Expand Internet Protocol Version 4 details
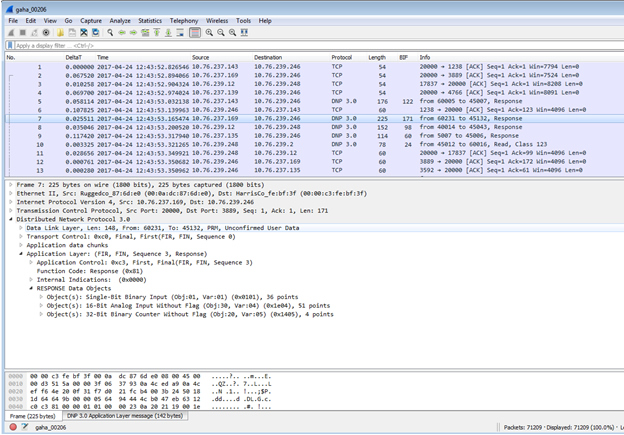Screen dimensions: 624x435 pos(11,202)
